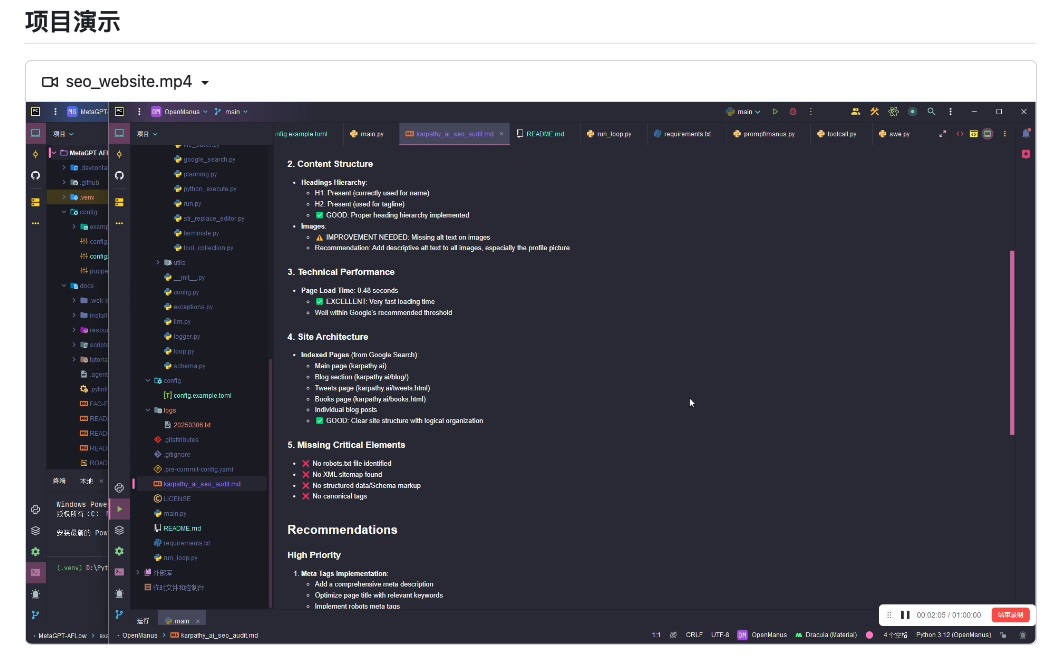The height and width of the screenshot is (665, 1055).
Task: Open the GitHub tool window icon
Action: tap(119, 175)
